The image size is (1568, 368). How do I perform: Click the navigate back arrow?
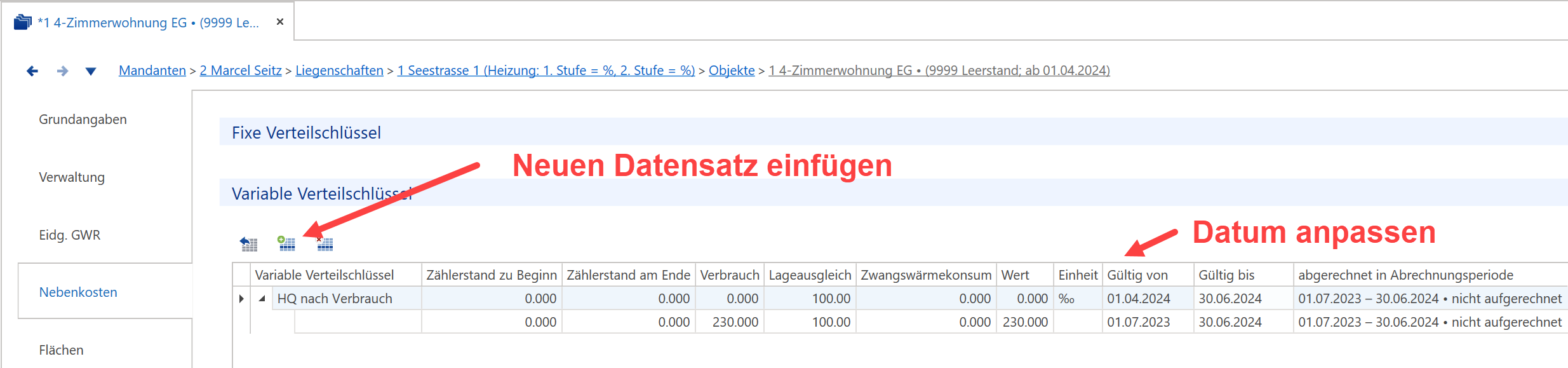click(x=32, y=71)
